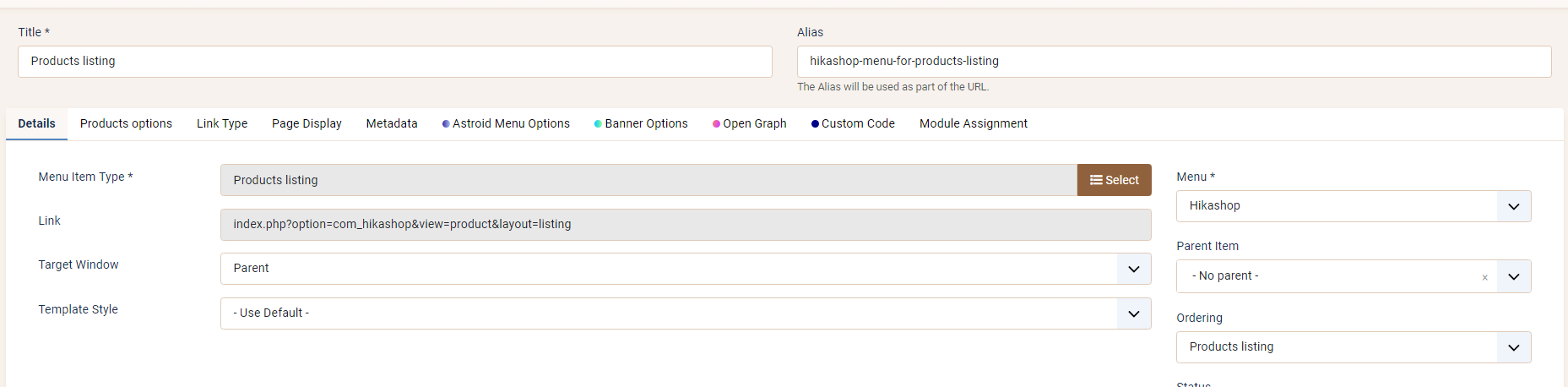Image resolution: width=1568 pixels, height=387 pixels.
Task: Click the Alias text field
Action: coord(1174,62)
